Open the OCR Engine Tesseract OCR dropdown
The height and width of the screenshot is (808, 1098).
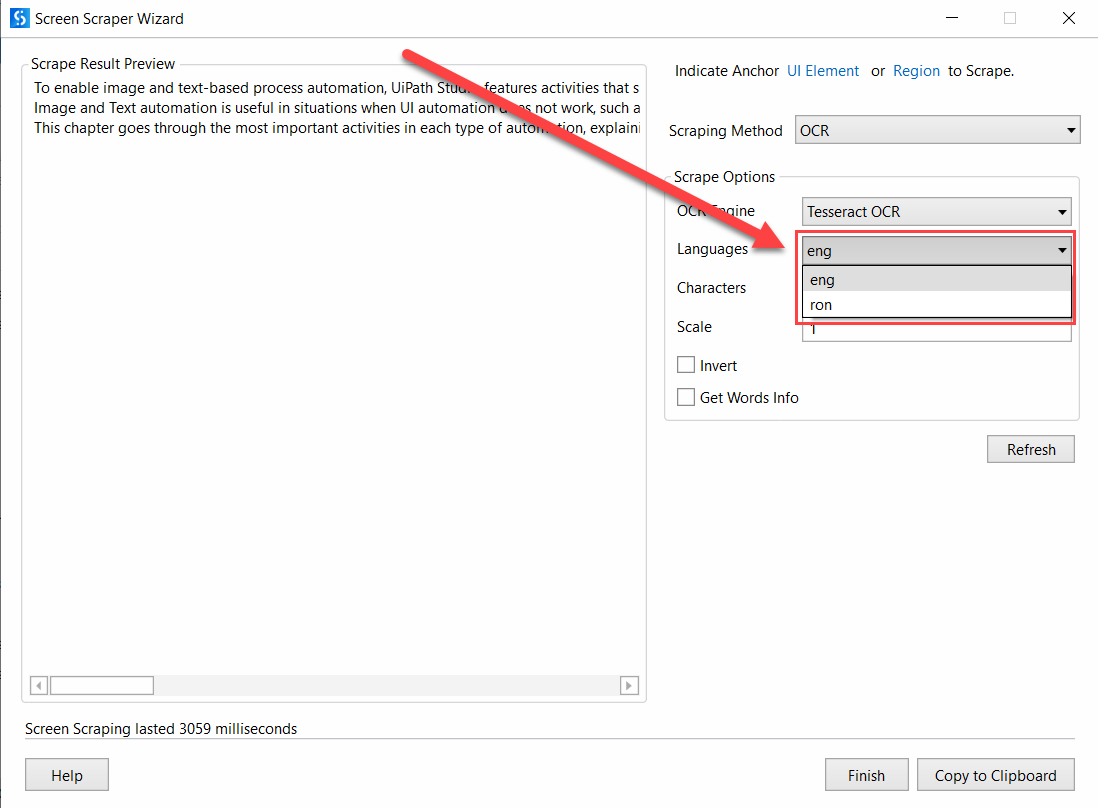(x=936, y=211)
